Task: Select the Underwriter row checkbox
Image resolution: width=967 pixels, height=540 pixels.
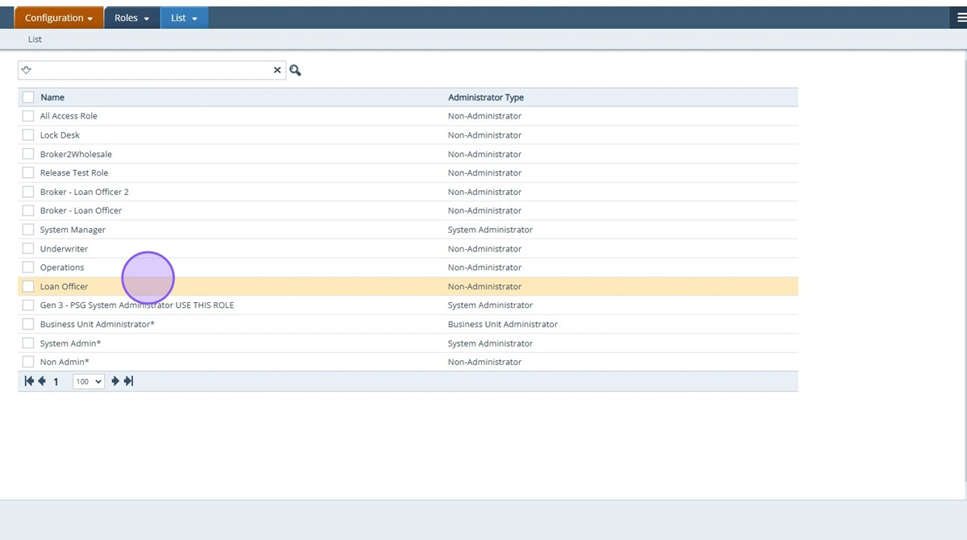Action: (x=28, y=249)
